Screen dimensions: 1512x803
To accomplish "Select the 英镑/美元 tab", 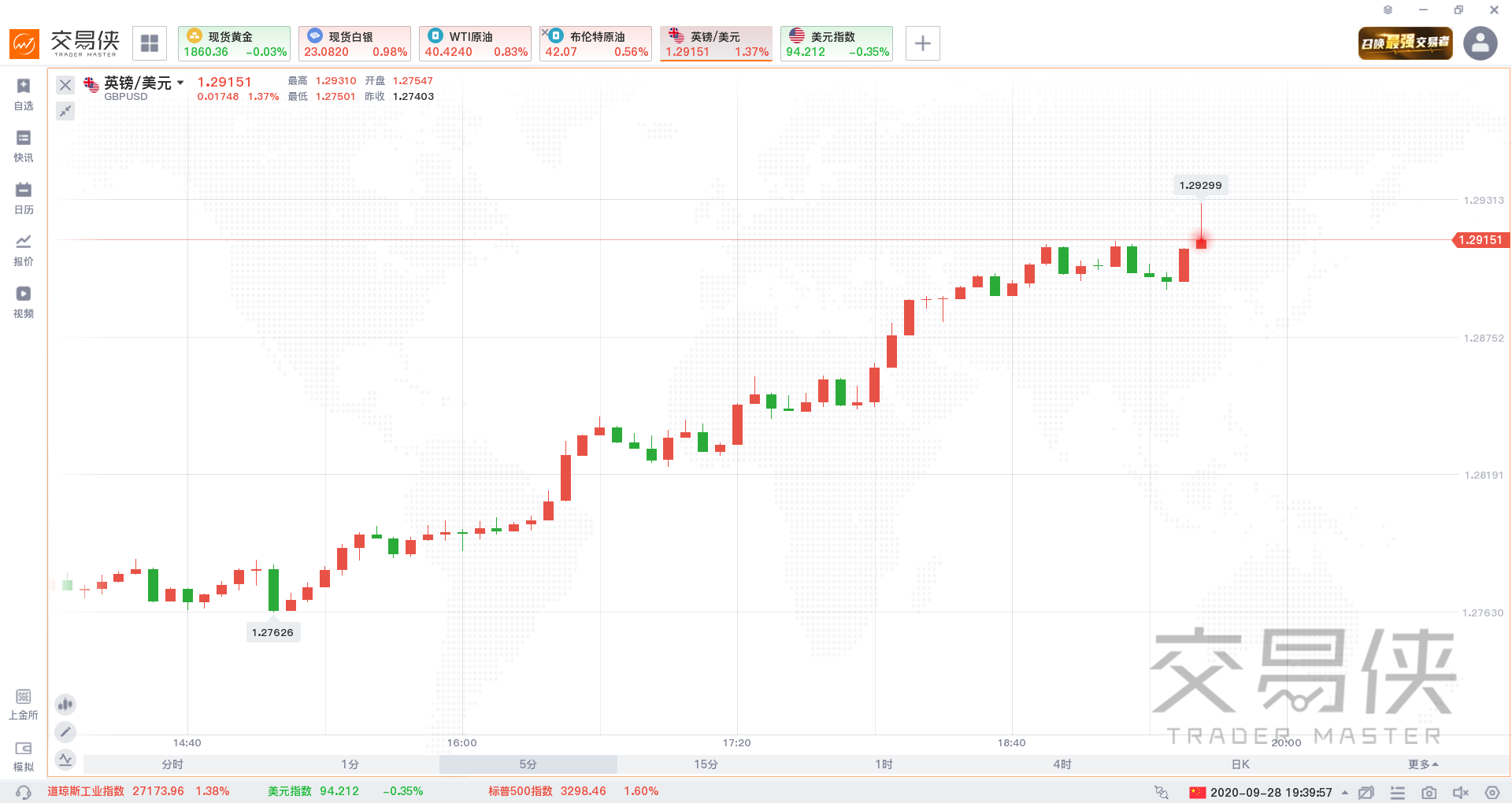I will coord(716,43).
